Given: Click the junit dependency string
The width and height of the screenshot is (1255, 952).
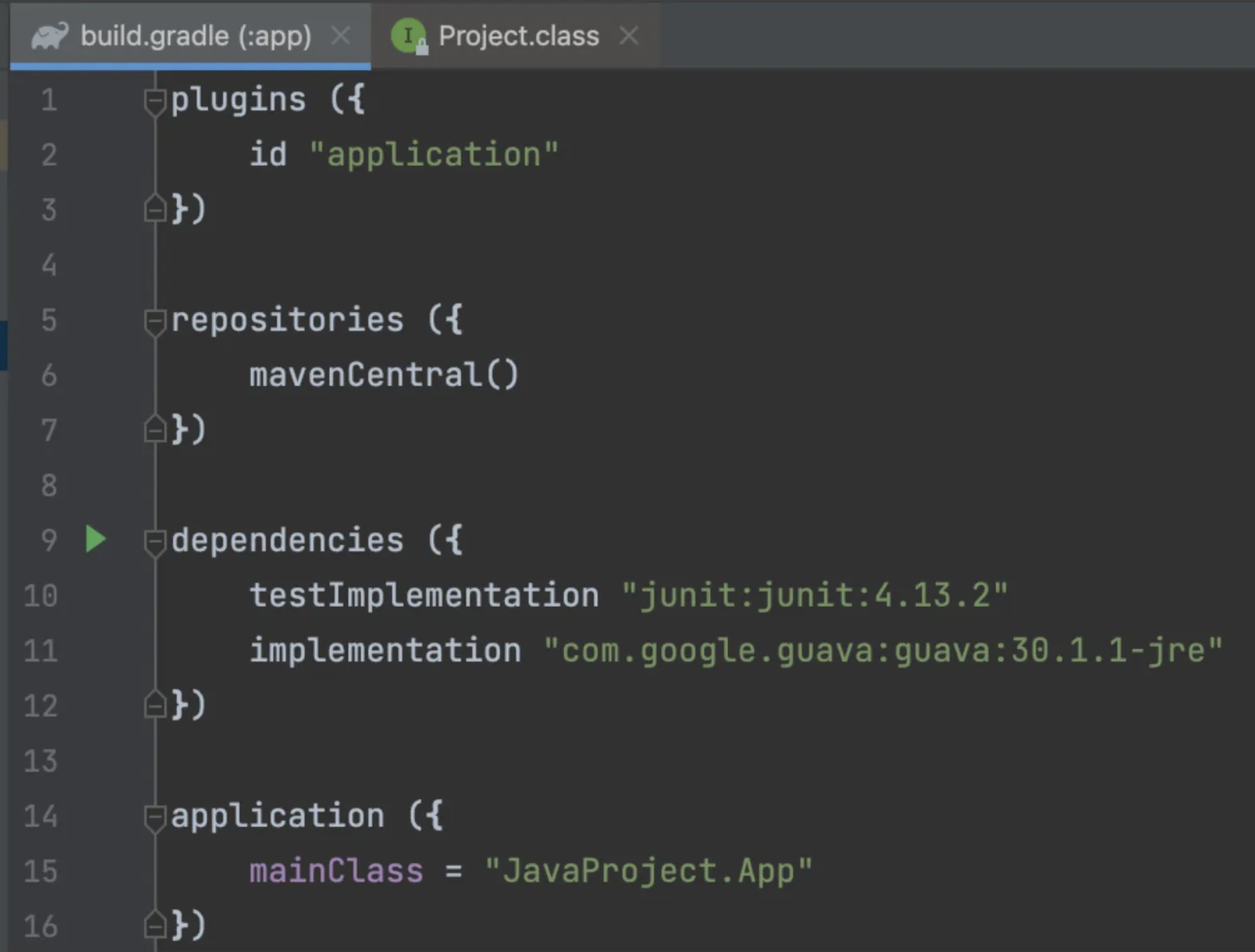Looking at the screenshot, I should pos(814,595).
